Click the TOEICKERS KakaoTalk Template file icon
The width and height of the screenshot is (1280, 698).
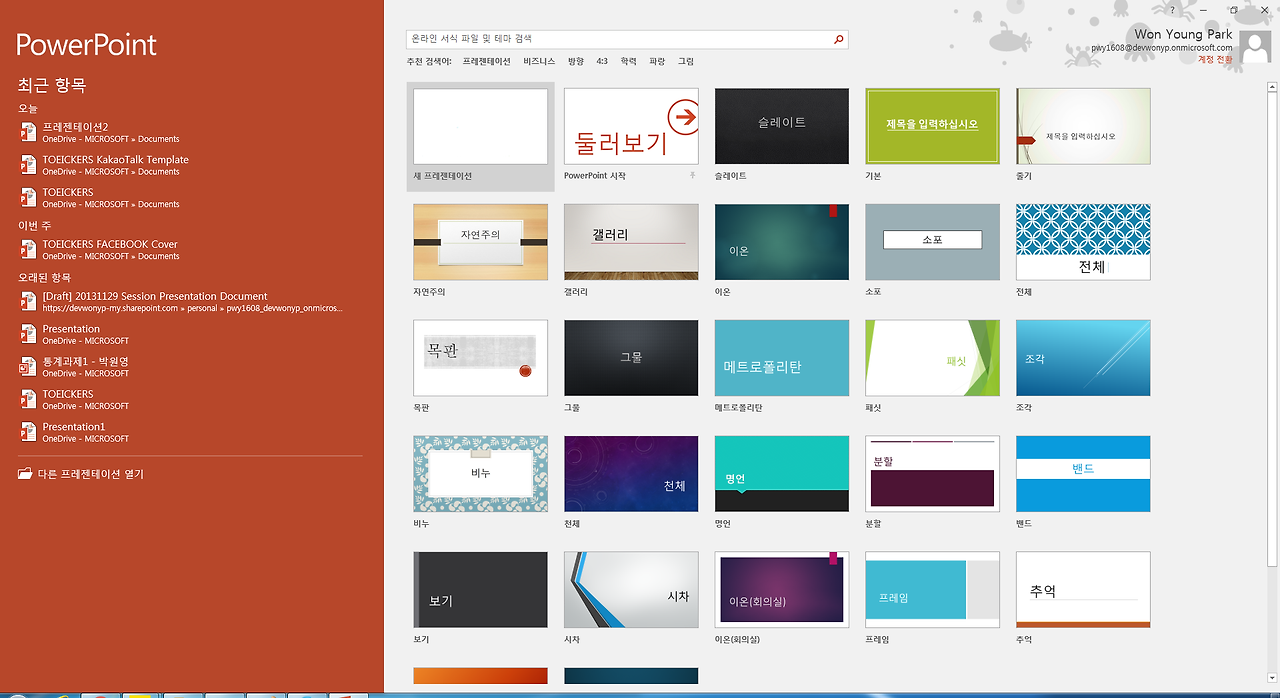(x=27, y=165)
